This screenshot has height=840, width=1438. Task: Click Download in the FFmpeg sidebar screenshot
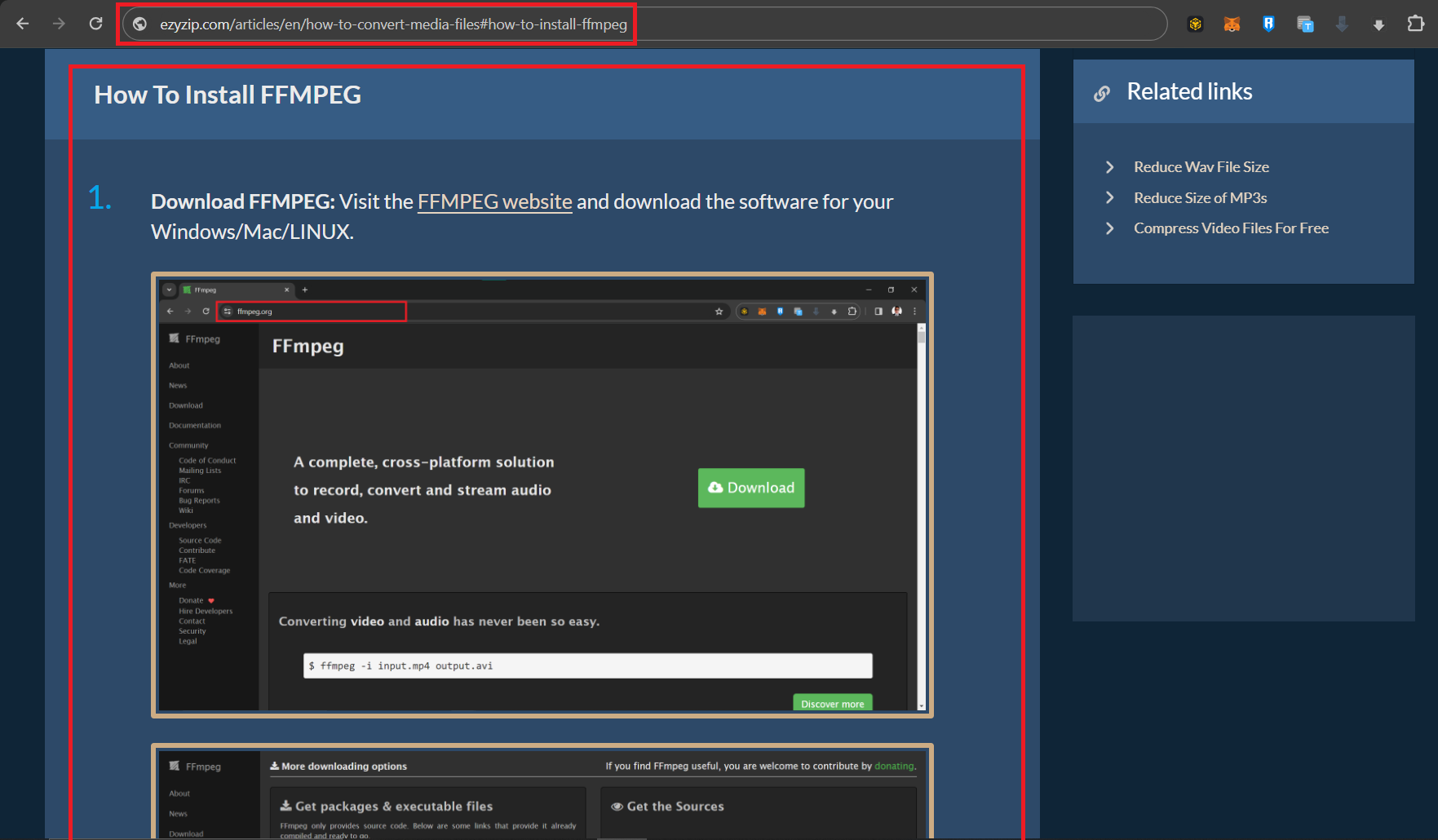tap(185, 405)
